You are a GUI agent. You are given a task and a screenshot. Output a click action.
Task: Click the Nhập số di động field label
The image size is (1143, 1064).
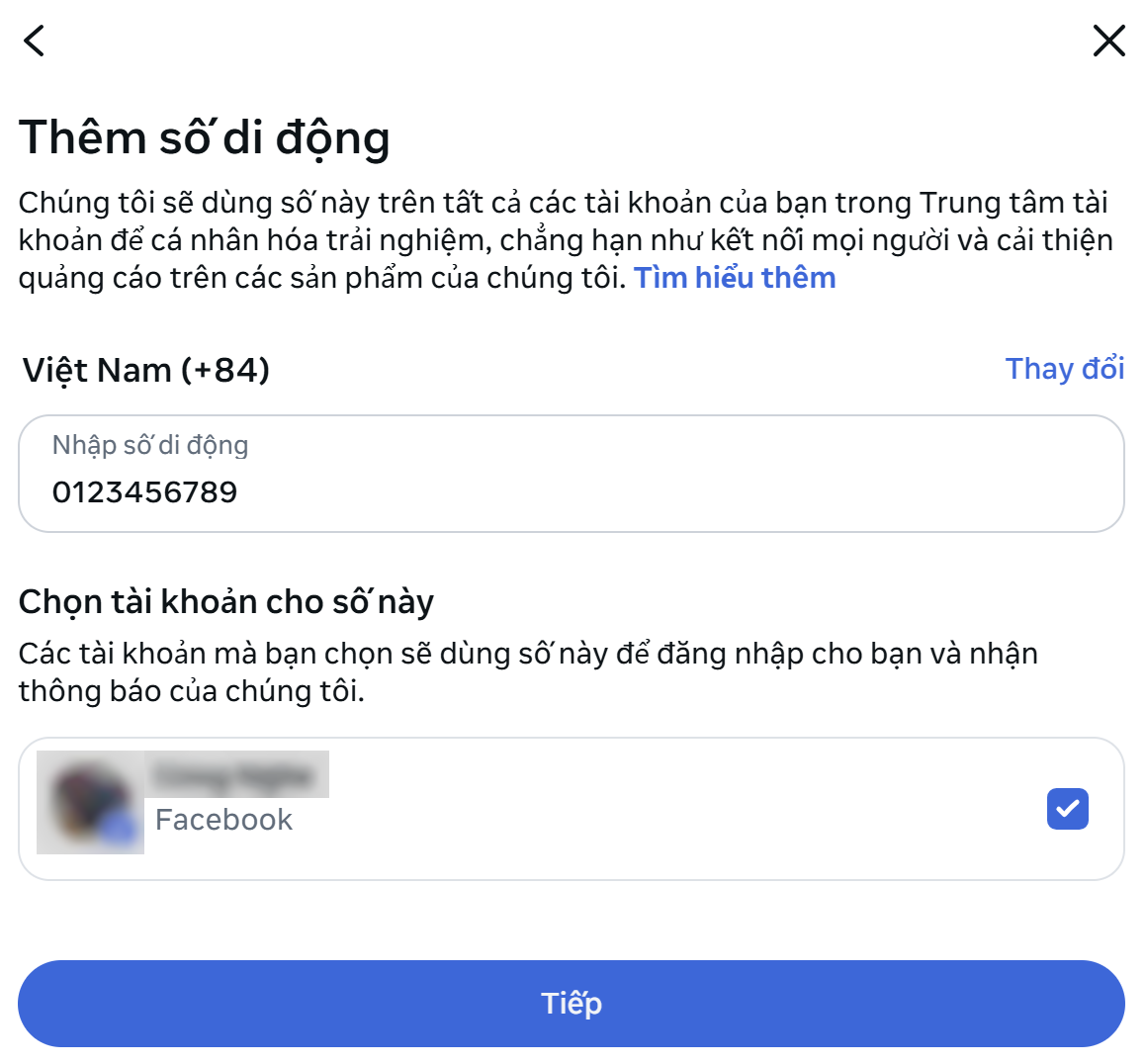[150, 445]
